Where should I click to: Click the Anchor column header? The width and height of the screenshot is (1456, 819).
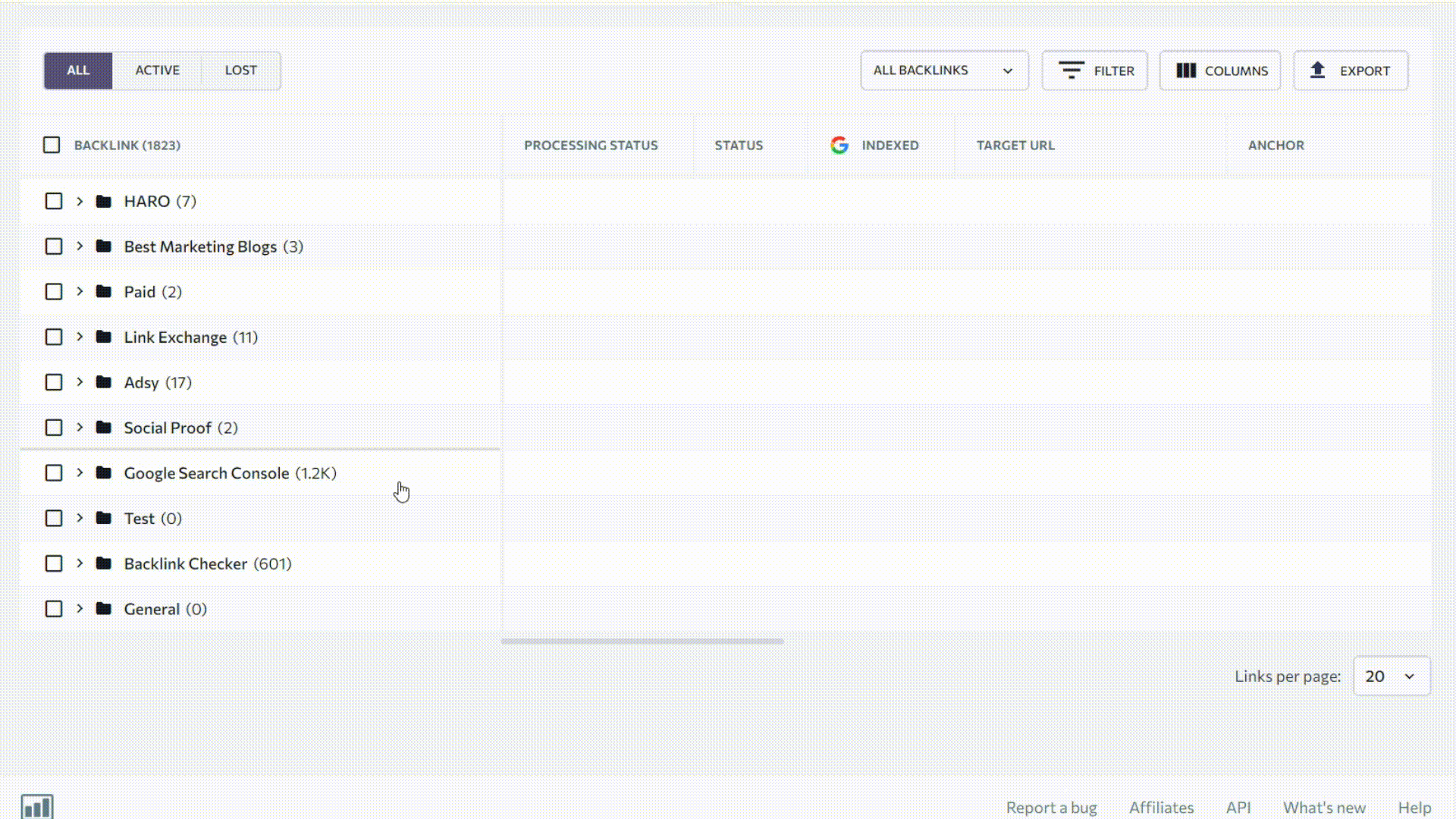click(1276, 145)
